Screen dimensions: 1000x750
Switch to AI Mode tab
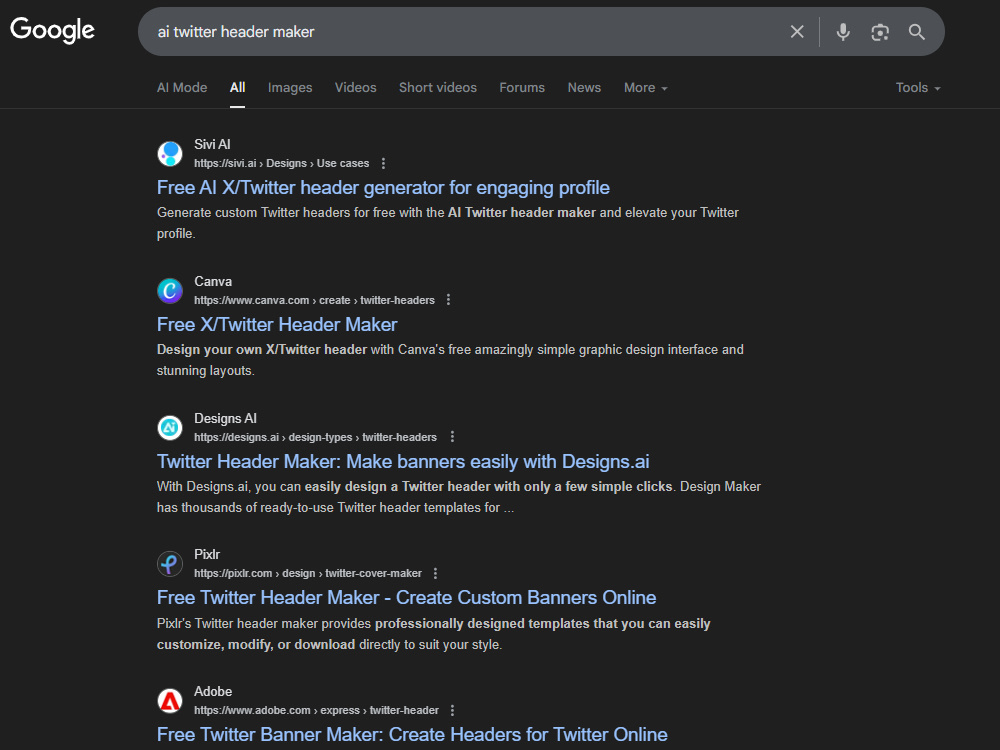(x=182, y=87)
